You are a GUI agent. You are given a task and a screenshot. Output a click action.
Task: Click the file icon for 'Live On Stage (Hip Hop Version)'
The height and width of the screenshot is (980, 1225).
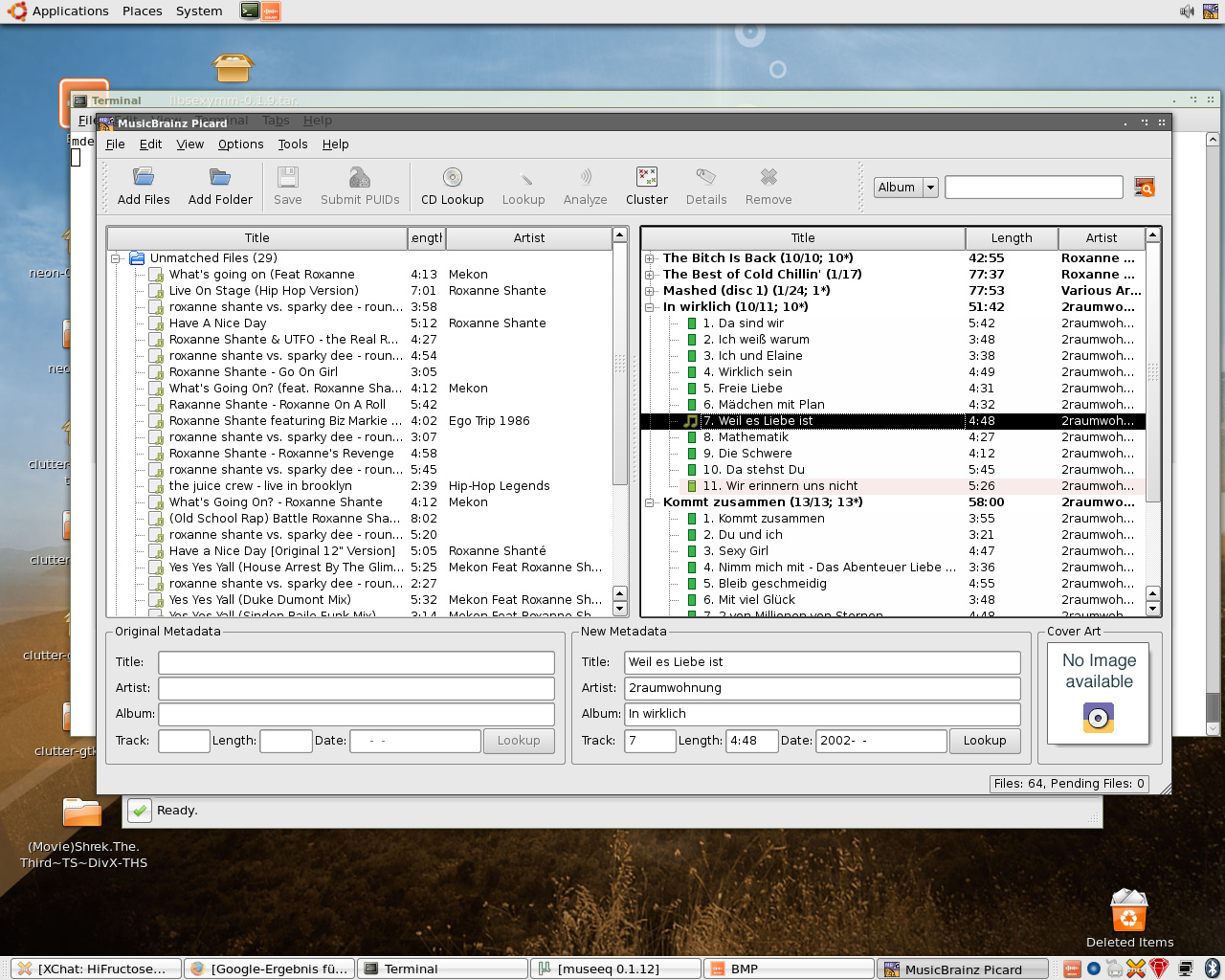click(x=156, y=291)
